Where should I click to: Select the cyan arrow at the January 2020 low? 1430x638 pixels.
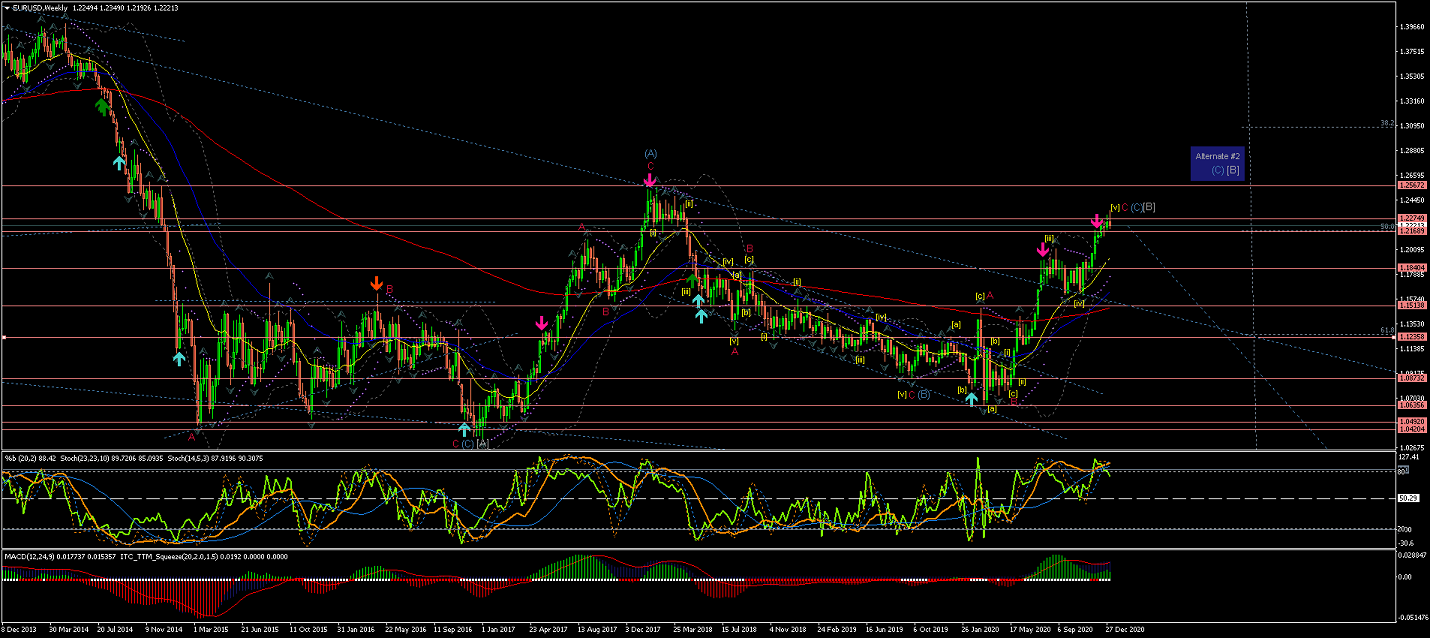(x=971, y=399)
